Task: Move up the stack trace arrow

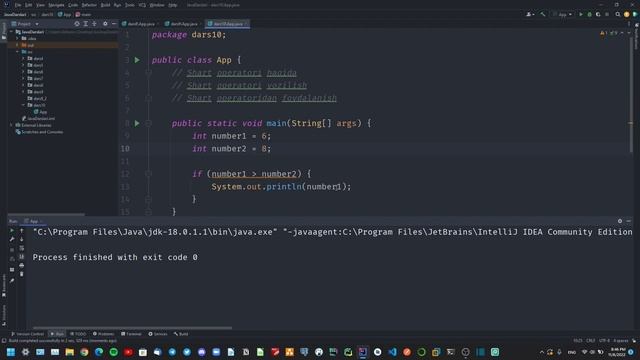Action: click(x=22, y=231)
